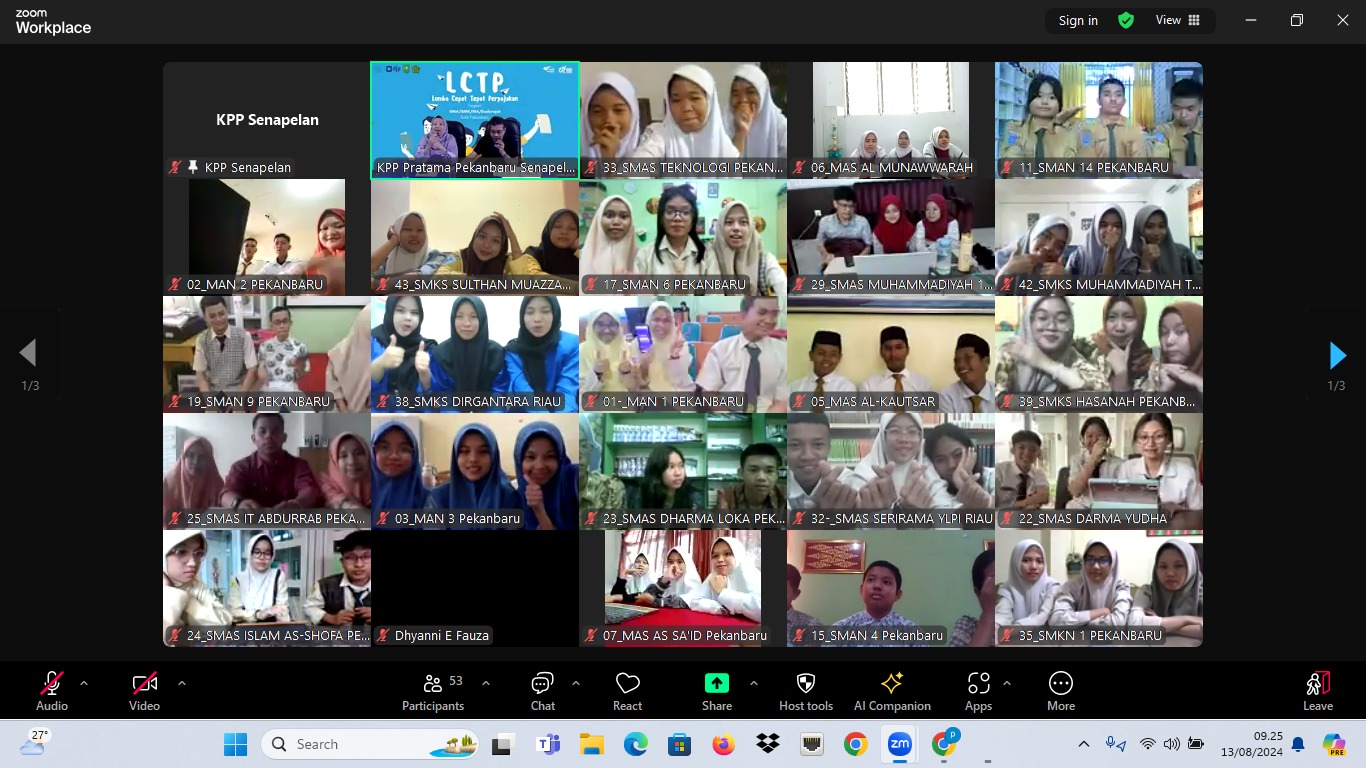Go to next page of participants
1366x768 pixels.
pyautogui.click(x=1337, y=355)
